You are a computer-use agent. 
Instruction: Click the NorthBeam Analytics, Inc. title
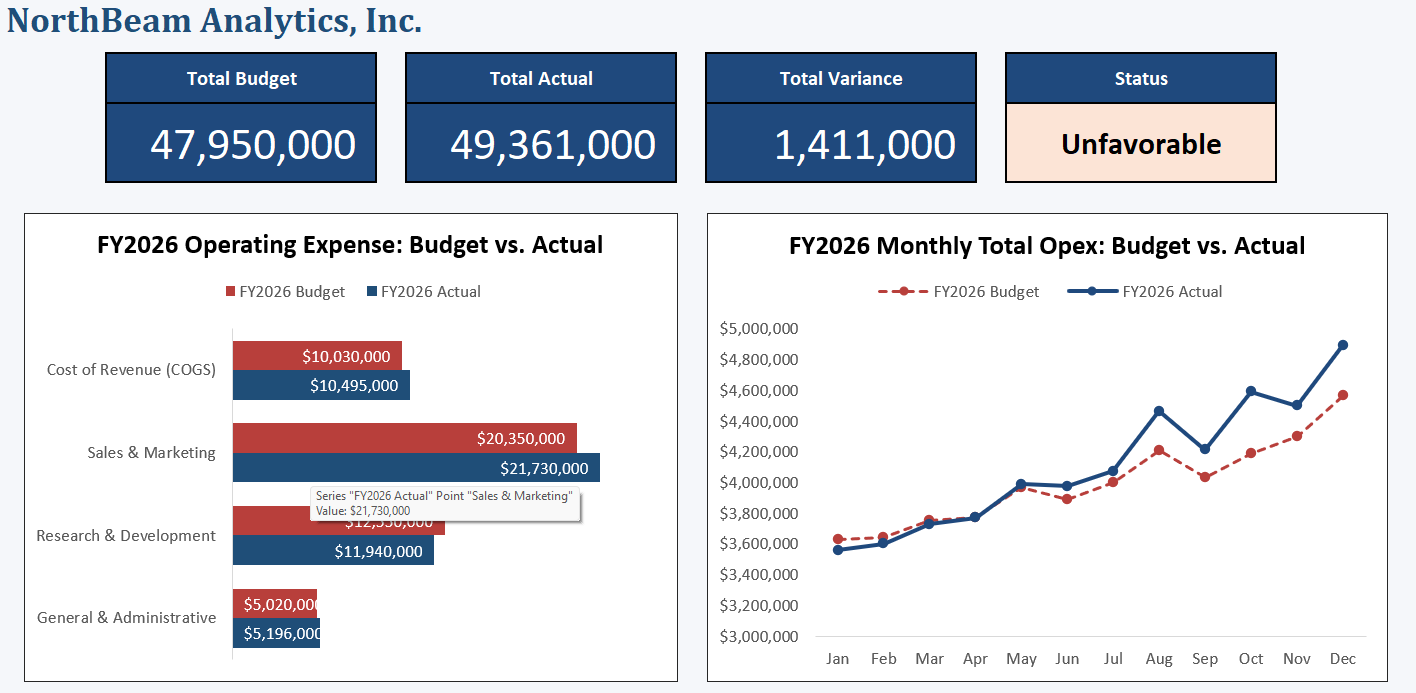coord(214,20)
